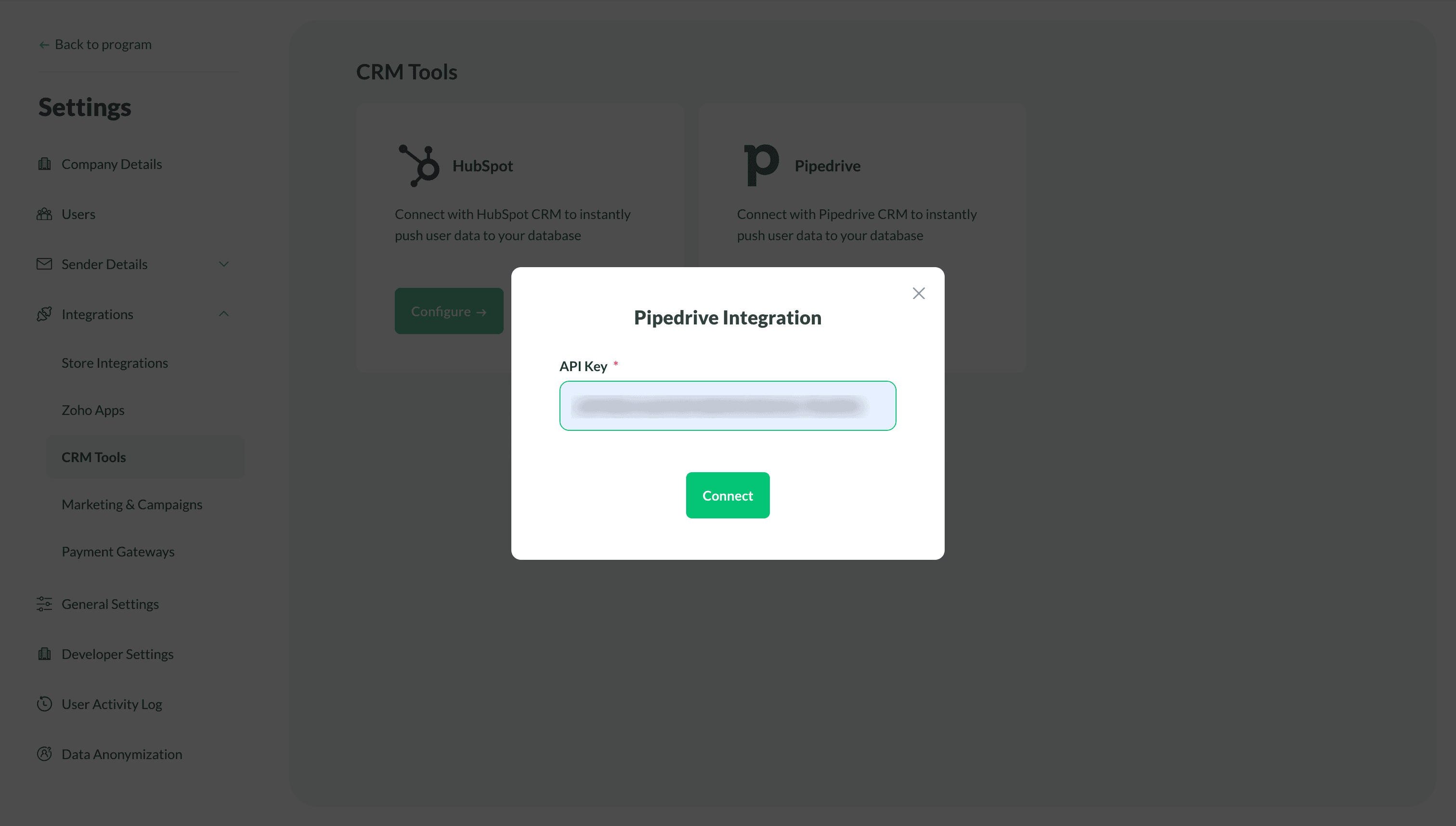1456x826 pixels.
Task: Click the General Settings sliders icon
Action: 44,604
